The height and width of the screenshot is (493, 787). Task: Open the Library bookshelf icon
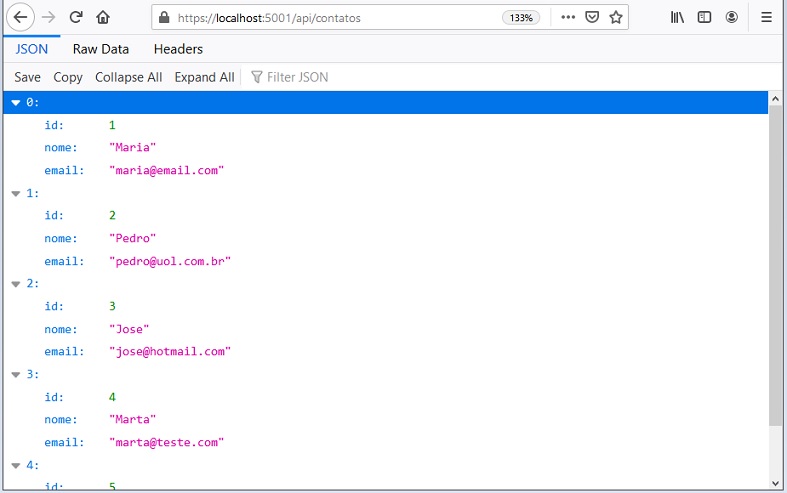click(677, 17)
